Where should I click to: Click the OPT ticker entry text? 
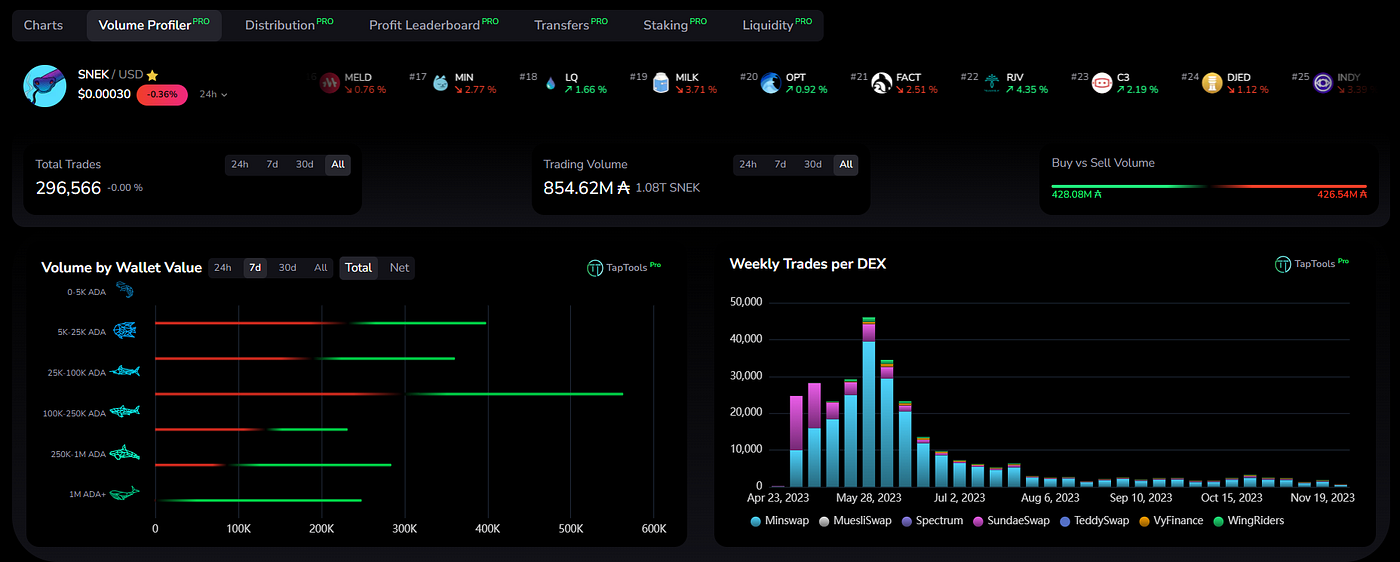coord(807,83)
